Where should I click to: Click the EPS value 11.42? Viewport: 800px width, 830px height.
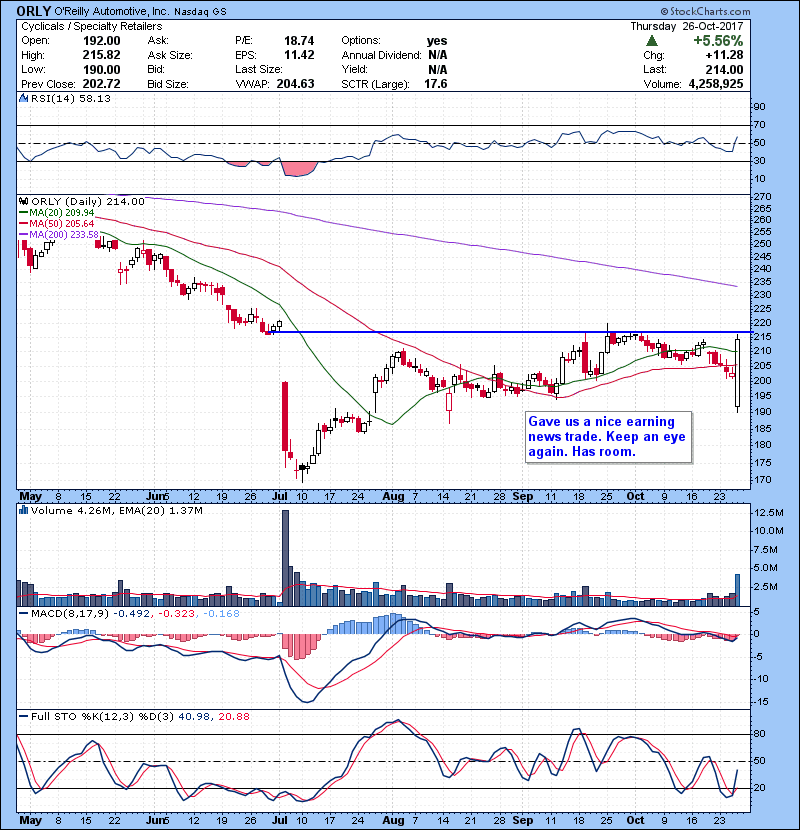point(299,55)
